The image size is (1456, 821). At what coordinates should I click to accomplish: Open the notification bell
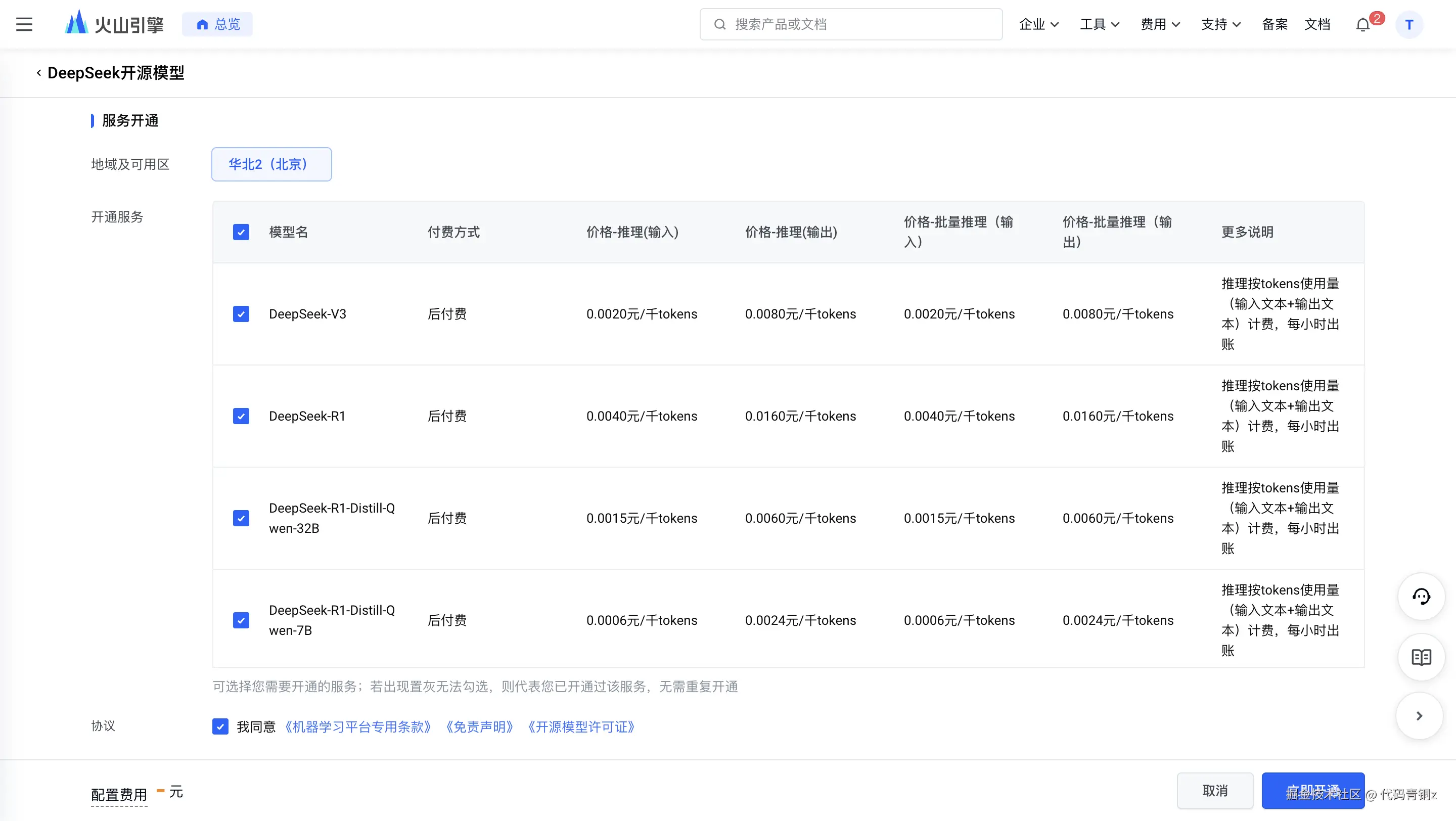[1363, 25]
